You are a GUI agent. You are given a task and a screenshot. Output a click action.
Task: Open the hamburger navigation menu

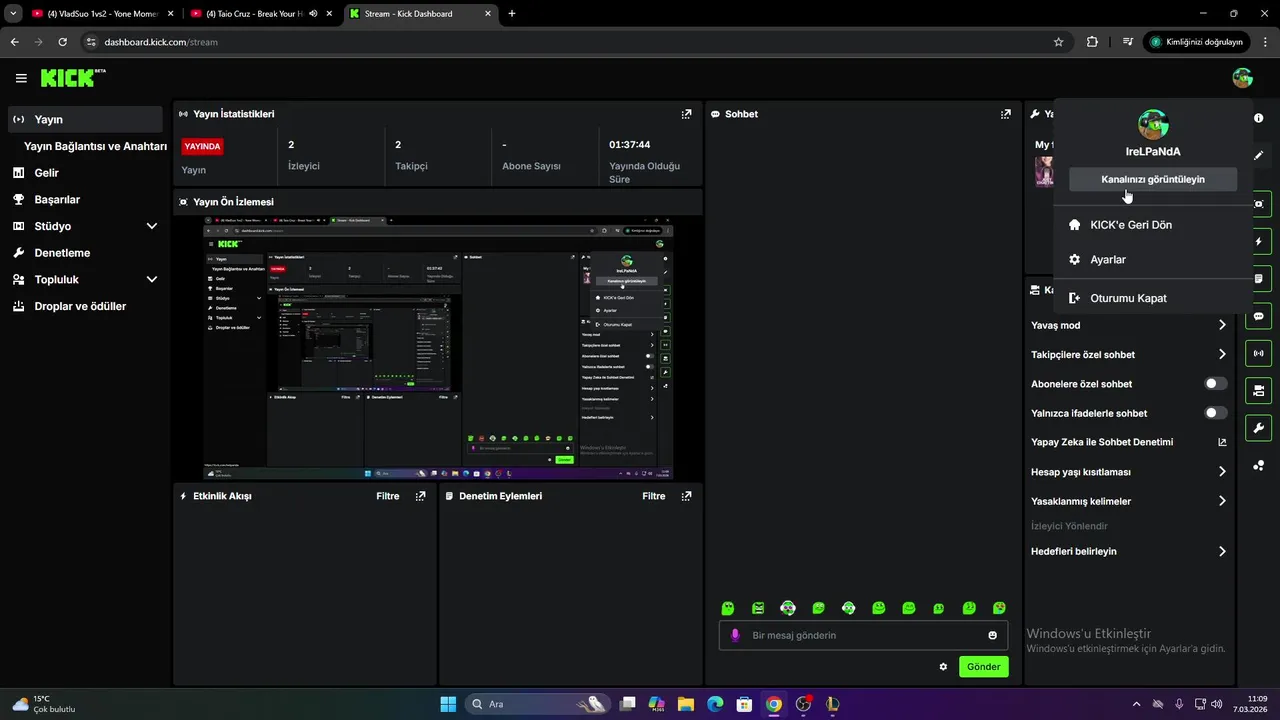[21, 78]
